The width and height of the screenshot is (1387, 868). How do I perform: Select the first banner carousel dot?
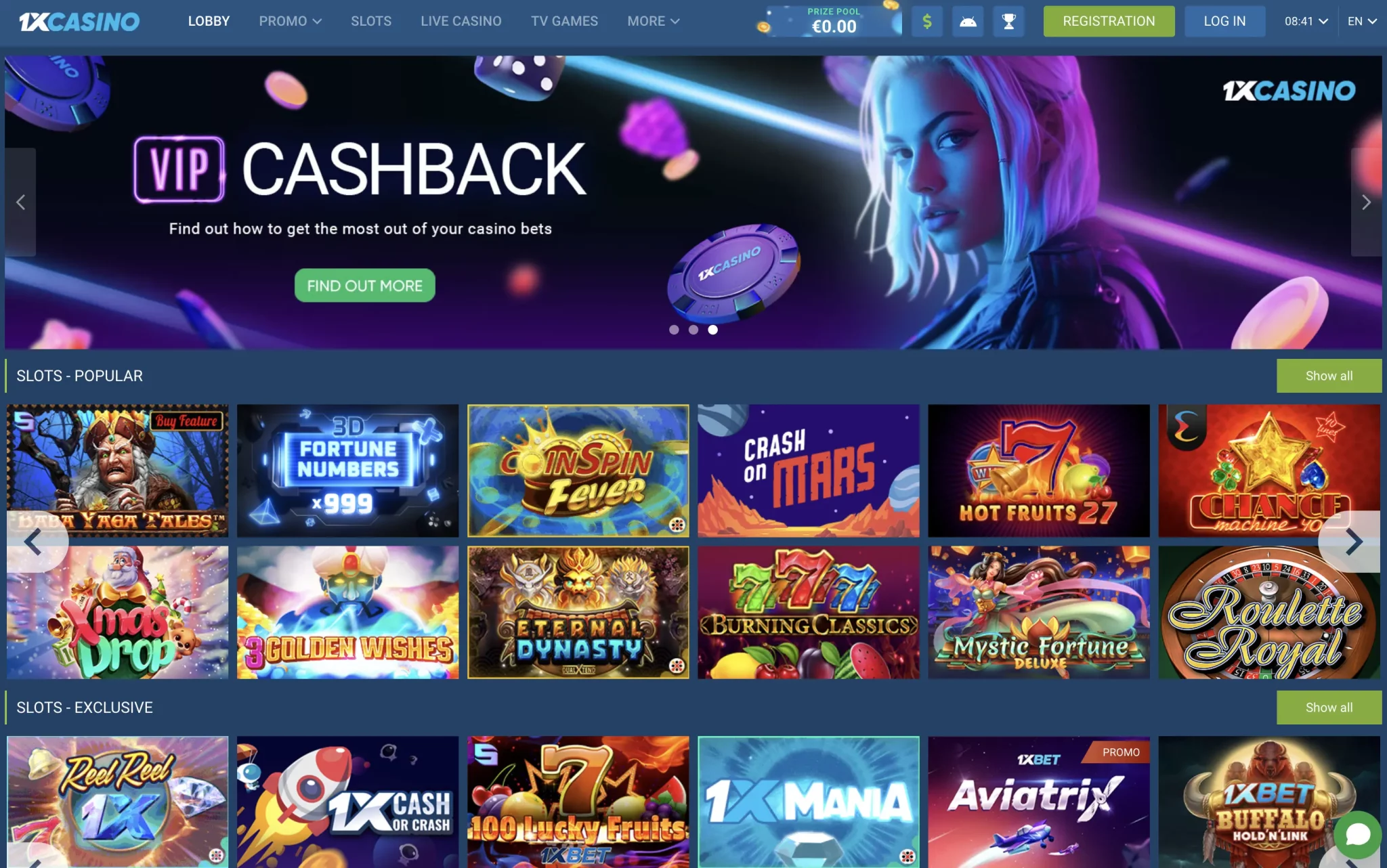point(674,330)
